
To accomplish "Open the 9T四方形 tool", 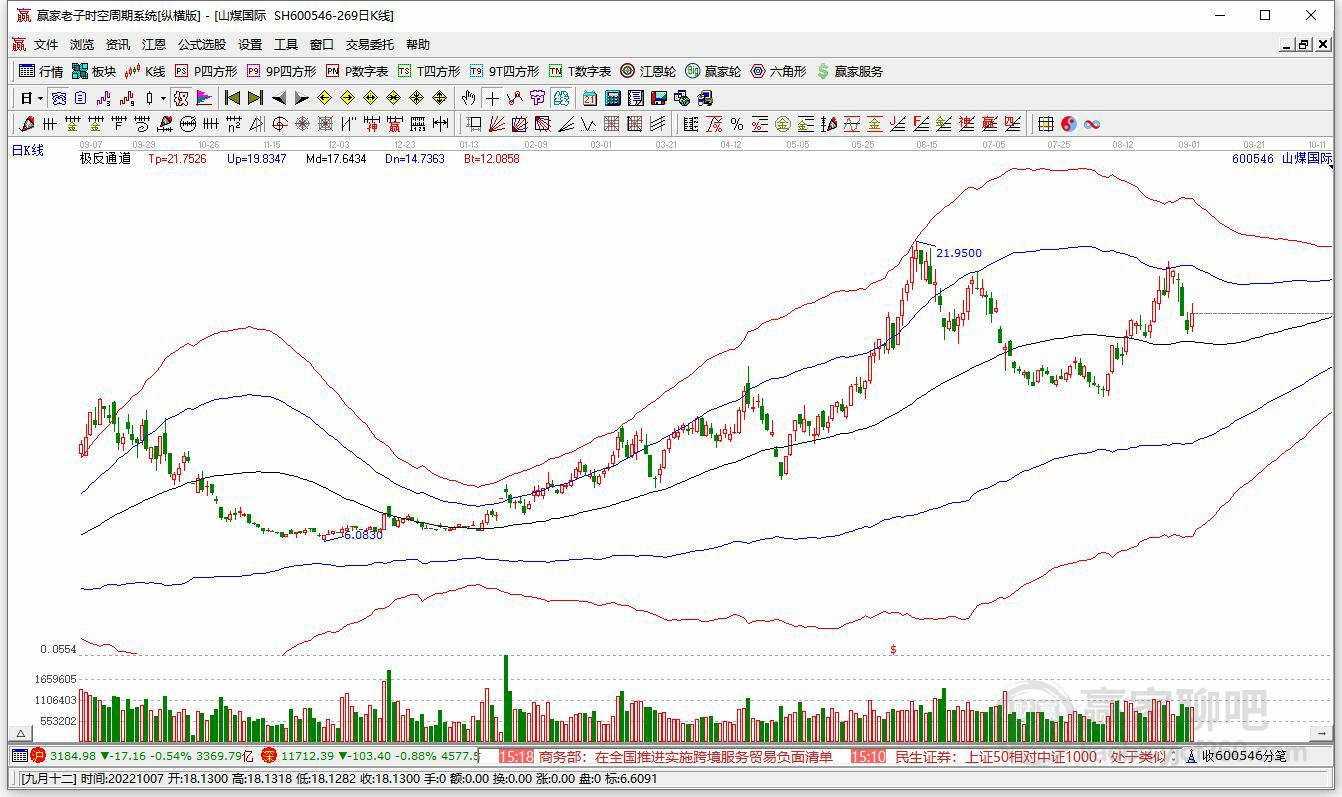I will (504, 71).
